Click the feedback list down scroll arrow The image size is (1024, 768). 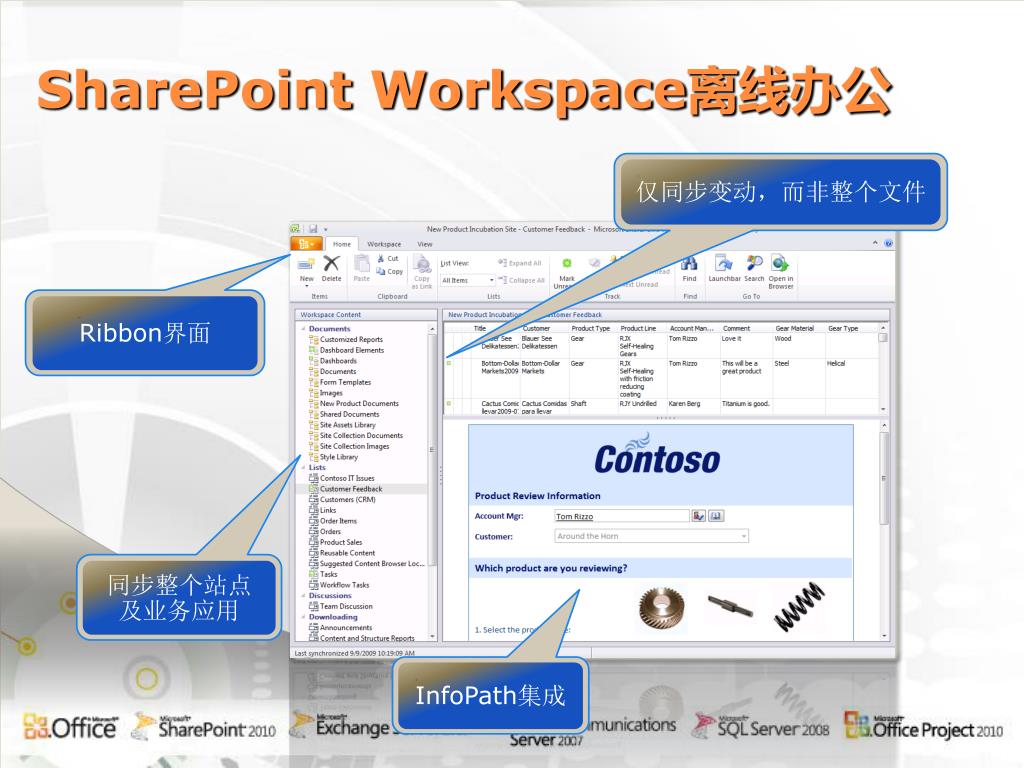click(884, 409)
